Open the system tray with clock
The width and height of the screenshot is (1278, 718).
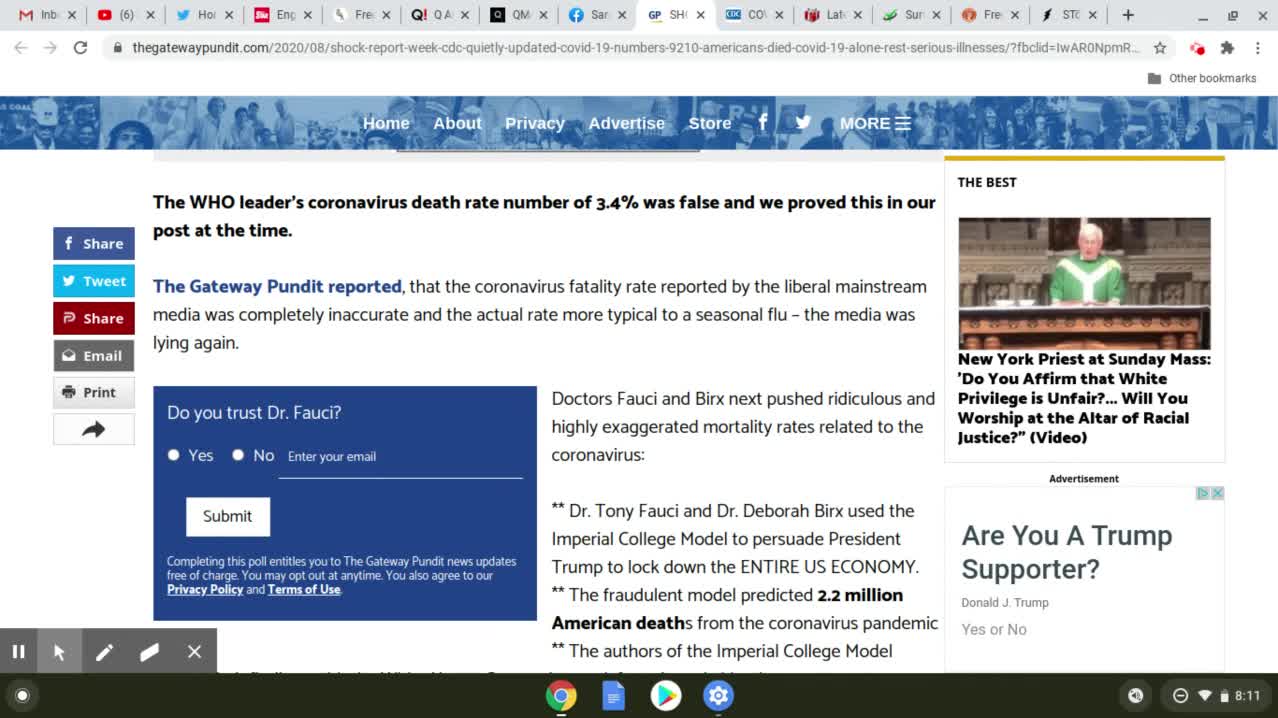tap(1217, 696)
